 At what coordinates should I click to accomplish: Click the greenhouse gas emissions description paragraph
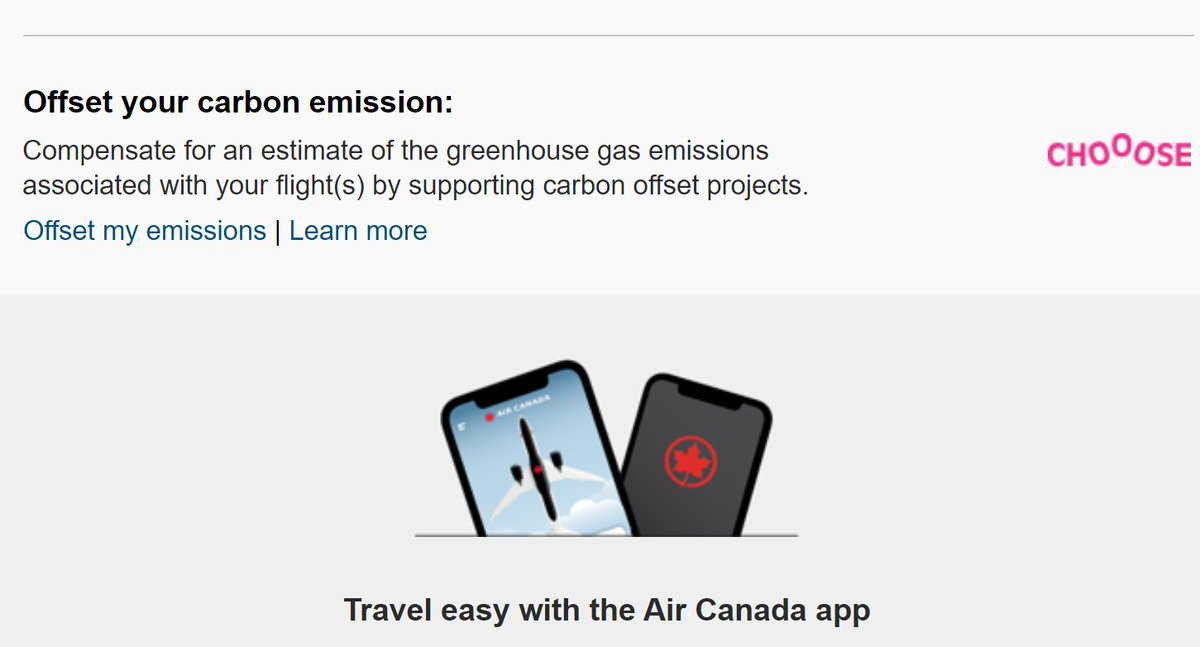point(415,169)
